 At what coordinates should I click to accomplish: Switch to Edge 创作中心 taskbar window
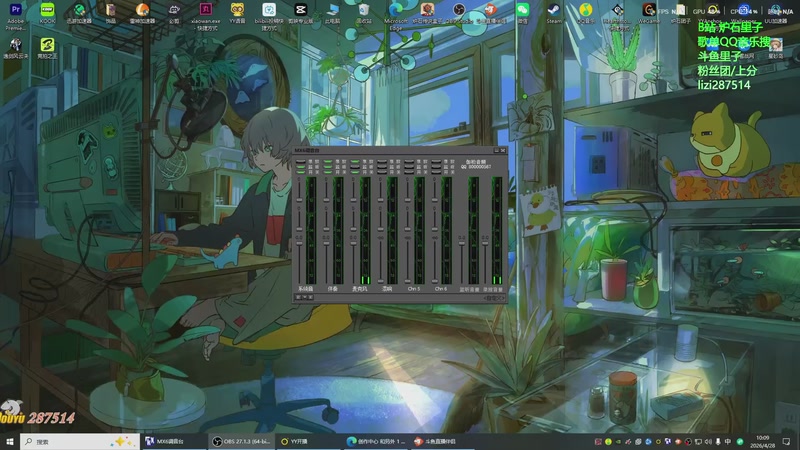(377, 441)
